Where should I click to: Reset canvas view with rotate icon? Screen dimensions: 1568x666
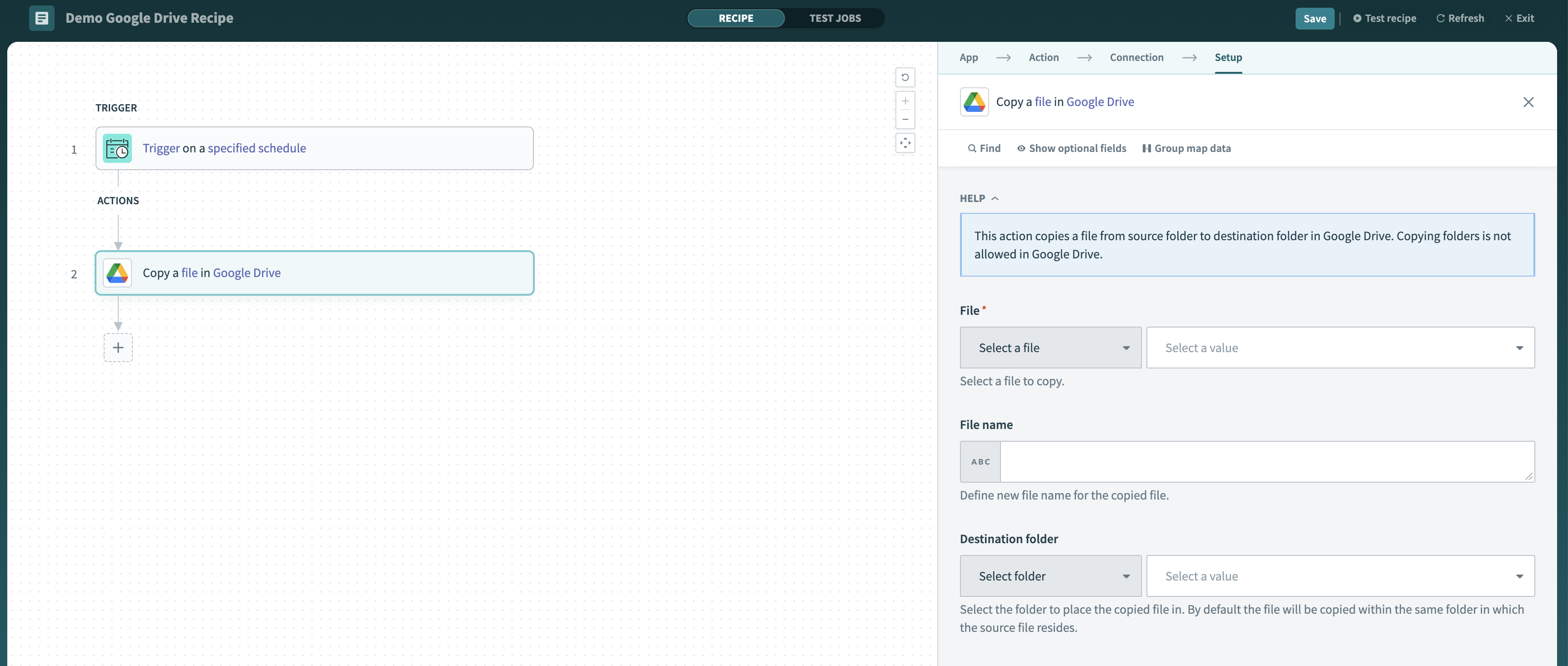tap(905, 77)
